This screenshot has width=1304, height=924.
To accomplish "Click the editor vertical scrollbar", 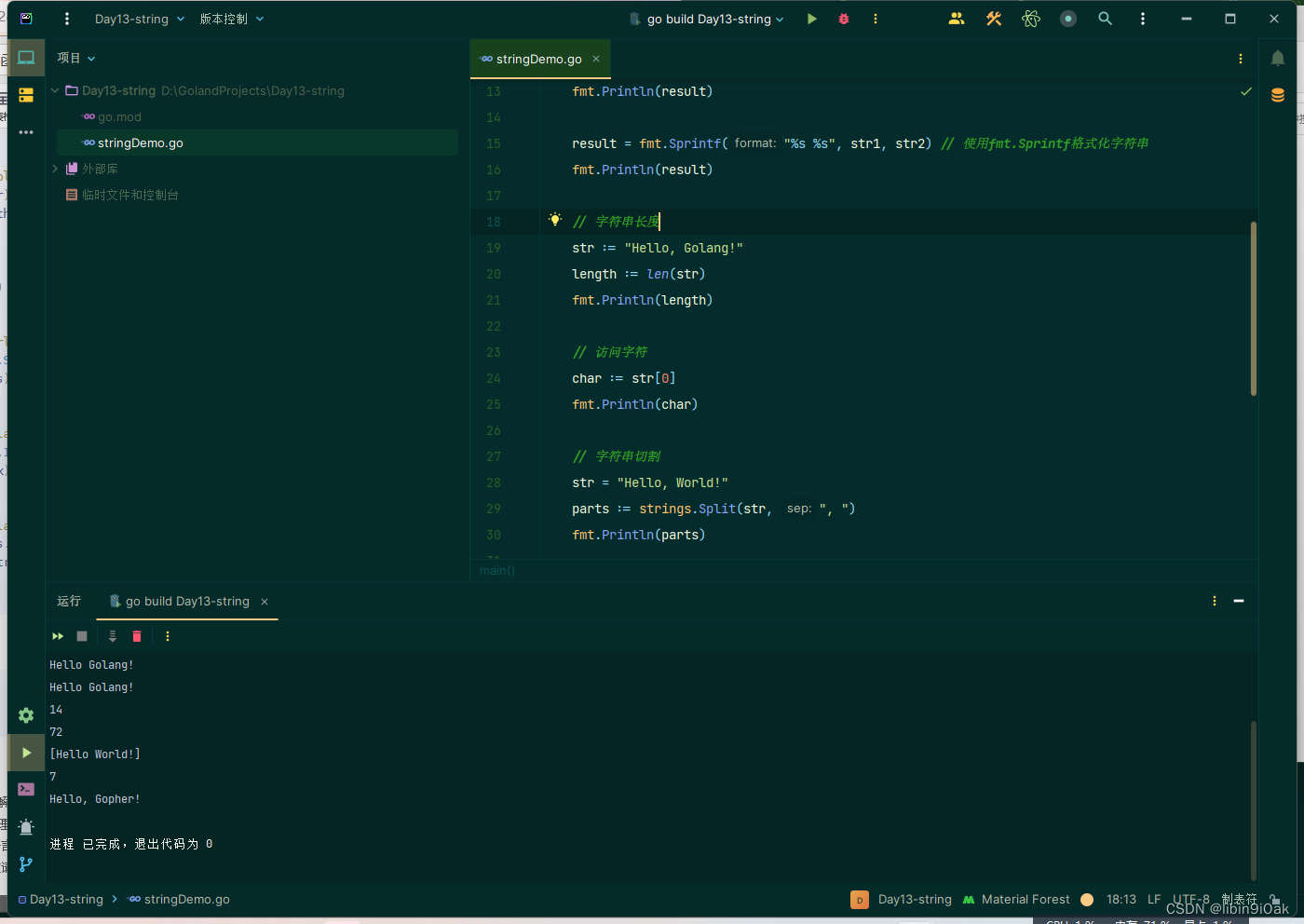I will (x=1254, y=309).
